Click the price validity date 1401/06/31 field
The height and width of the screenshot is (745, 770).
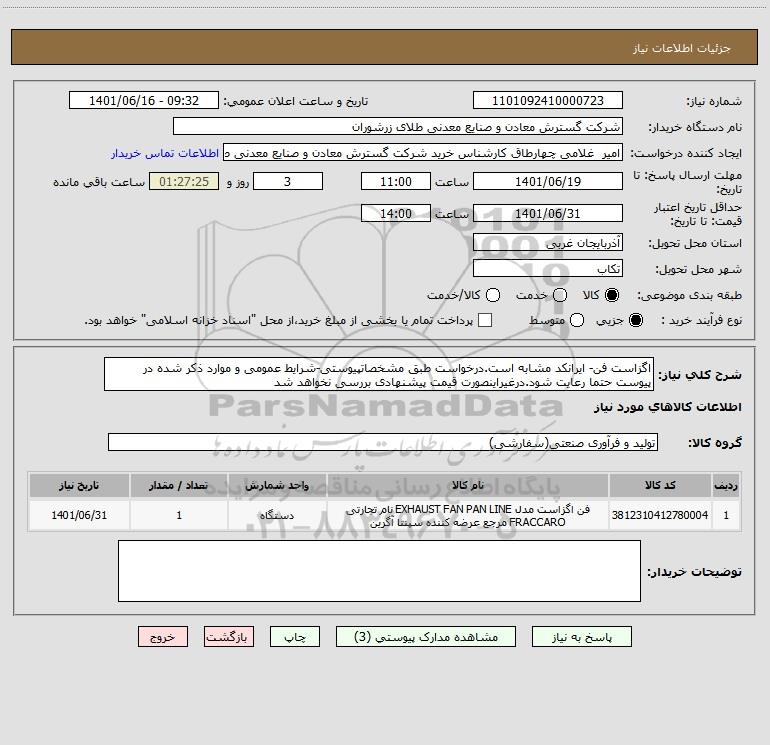tap(548, 214)
